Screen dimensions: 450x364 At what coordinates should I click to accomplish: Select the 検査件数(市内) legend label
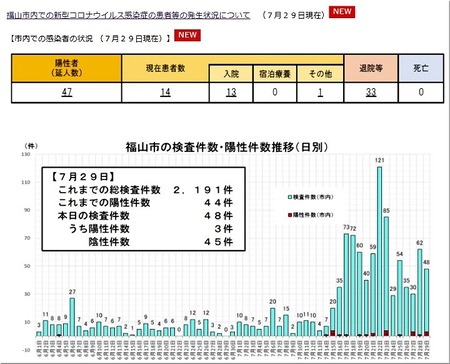point(313,197)
